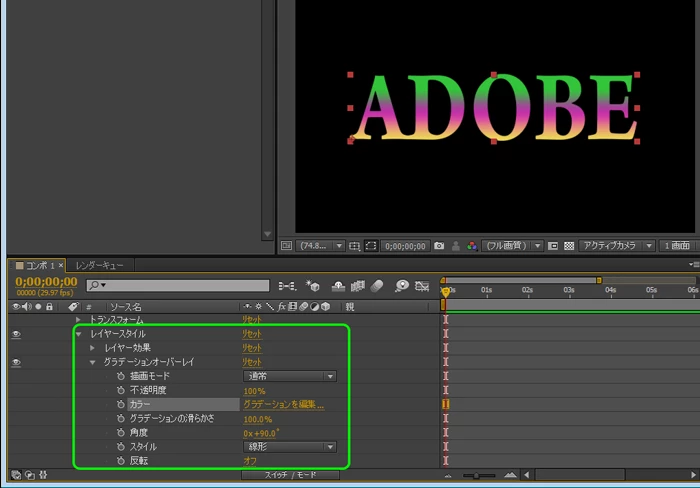Expand or collapse the Layer Switches pane icon

click(x=16, y=475)
